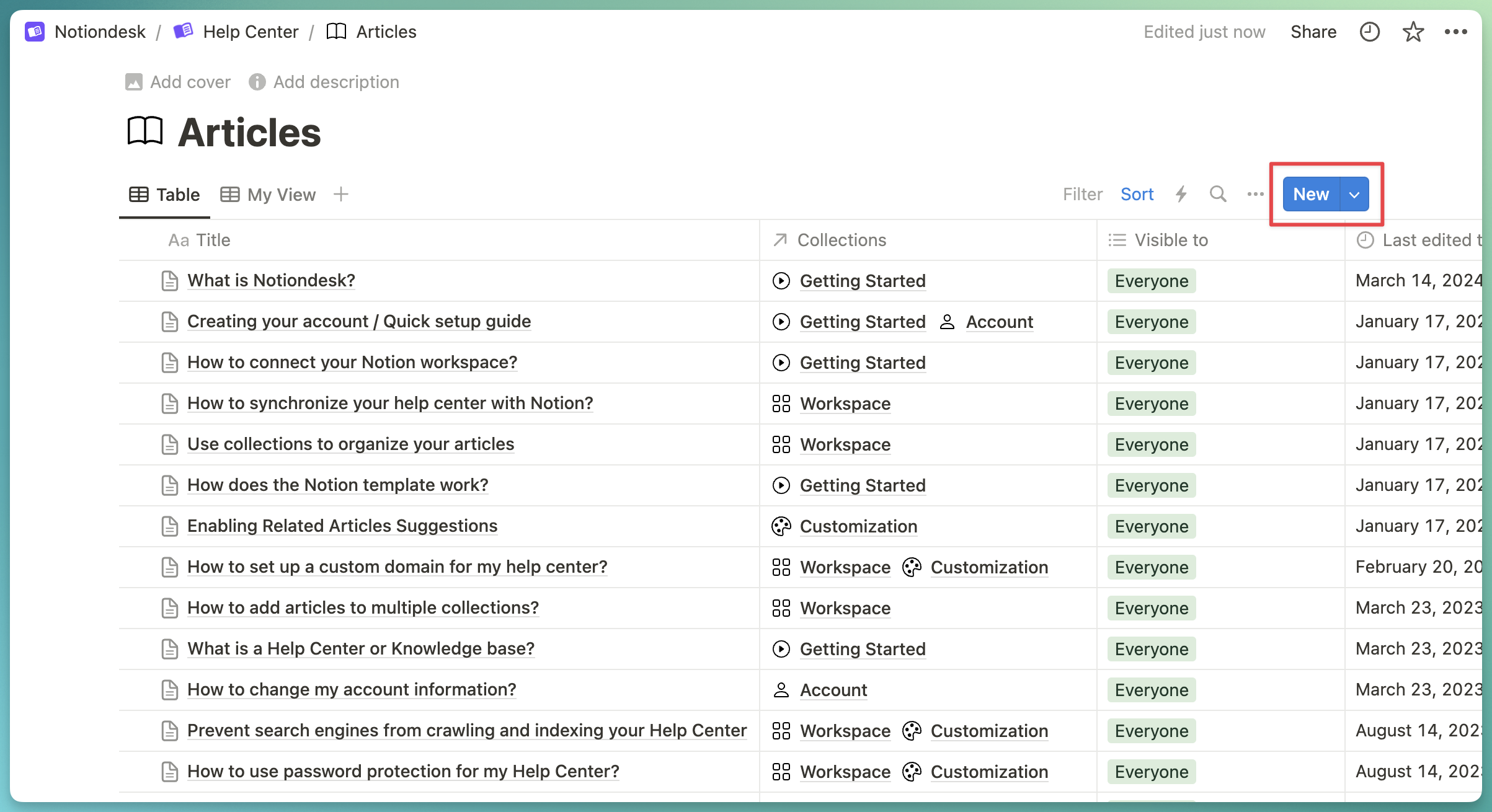
Task: Click March 14, 2024 last edited cell
Action: (1418, 281)
